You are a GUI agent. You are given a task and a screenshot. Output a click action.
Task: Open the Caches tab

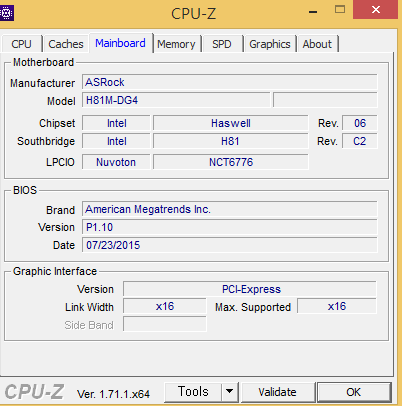(x=66, y=44)
